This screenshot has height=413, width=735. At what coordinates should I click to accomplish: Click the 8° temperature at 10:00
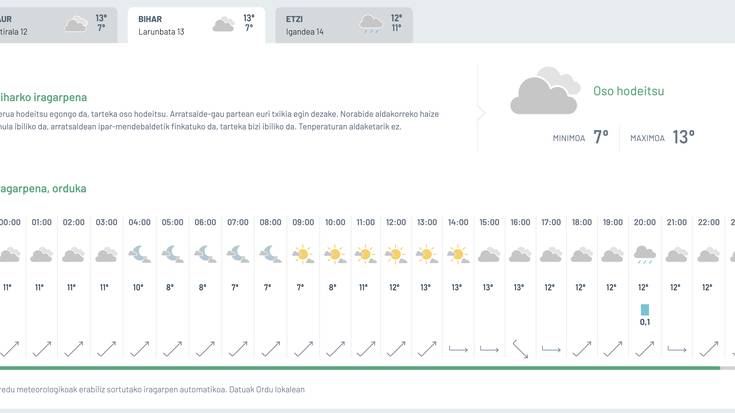click(x=332, y=287)
